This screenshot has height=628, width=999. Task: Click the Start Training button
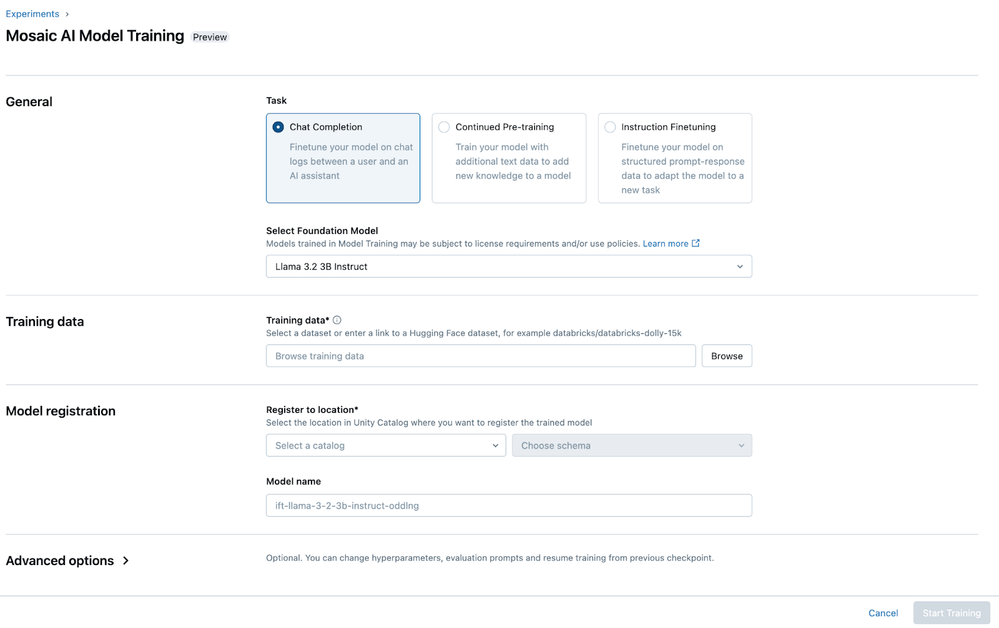point(950,613)
